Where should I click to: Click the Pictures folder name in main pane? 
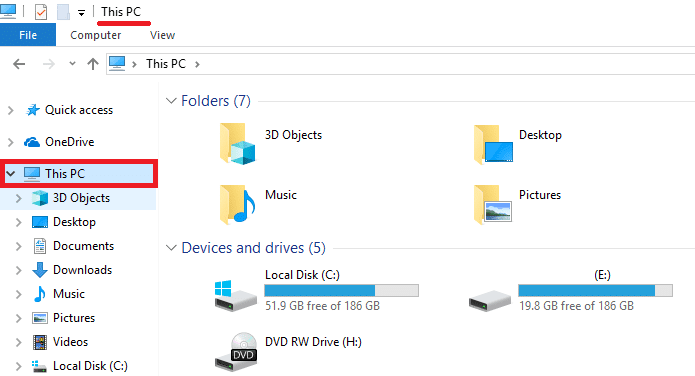pyautogui.click(x=540, y=195)
